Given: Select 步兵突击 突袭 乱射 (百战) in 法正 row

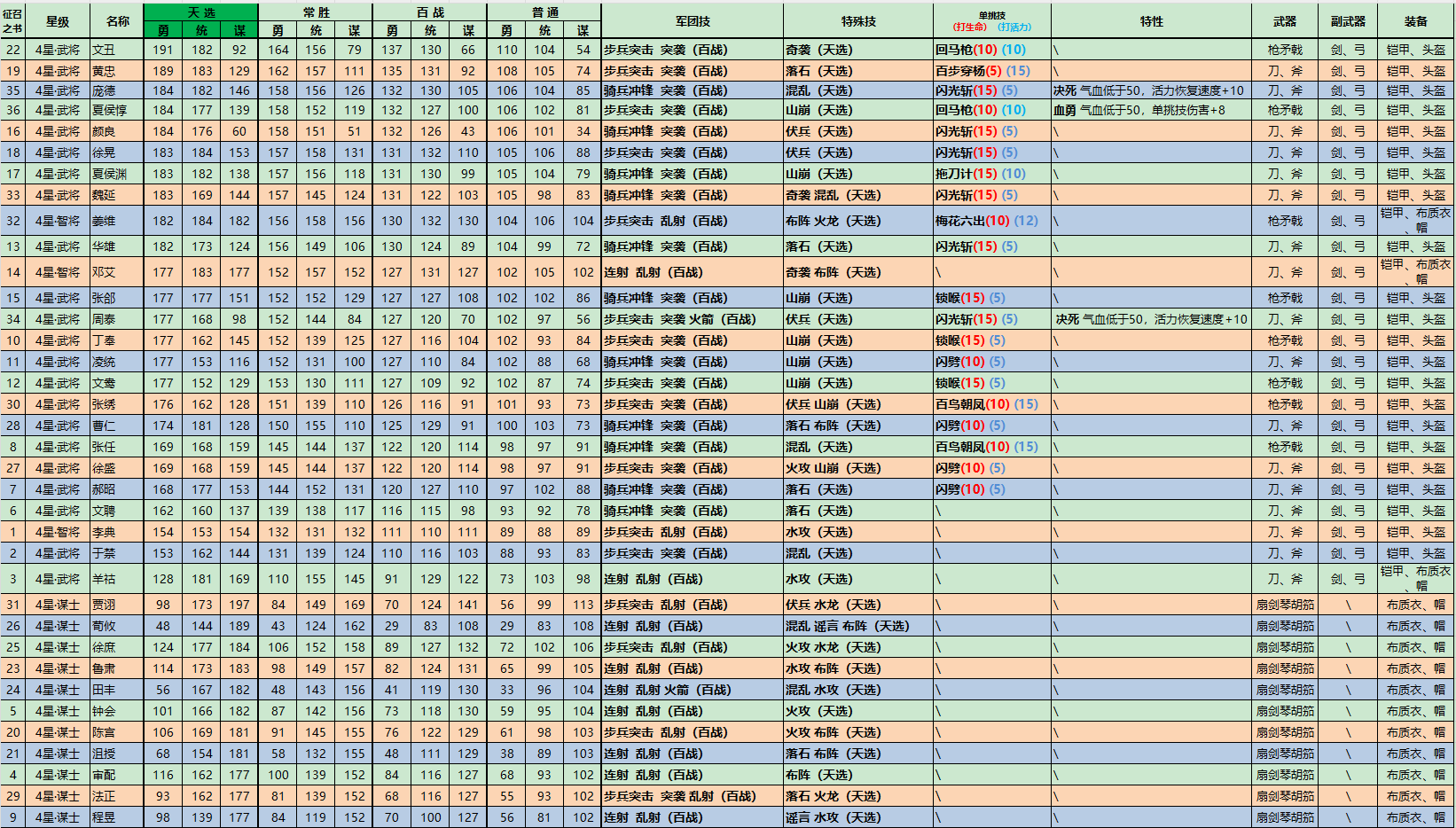Looking at the screenshot, I should click(693, 796).
